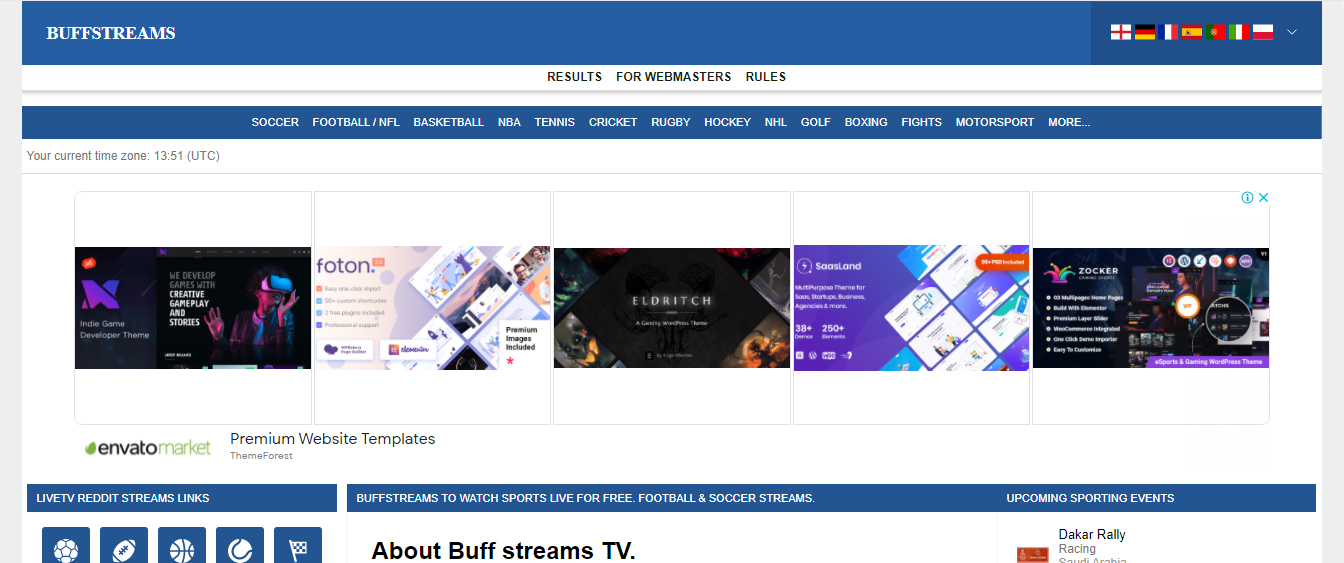Expand the MORE... sports menu
1344x563 pixels.
1069,122
